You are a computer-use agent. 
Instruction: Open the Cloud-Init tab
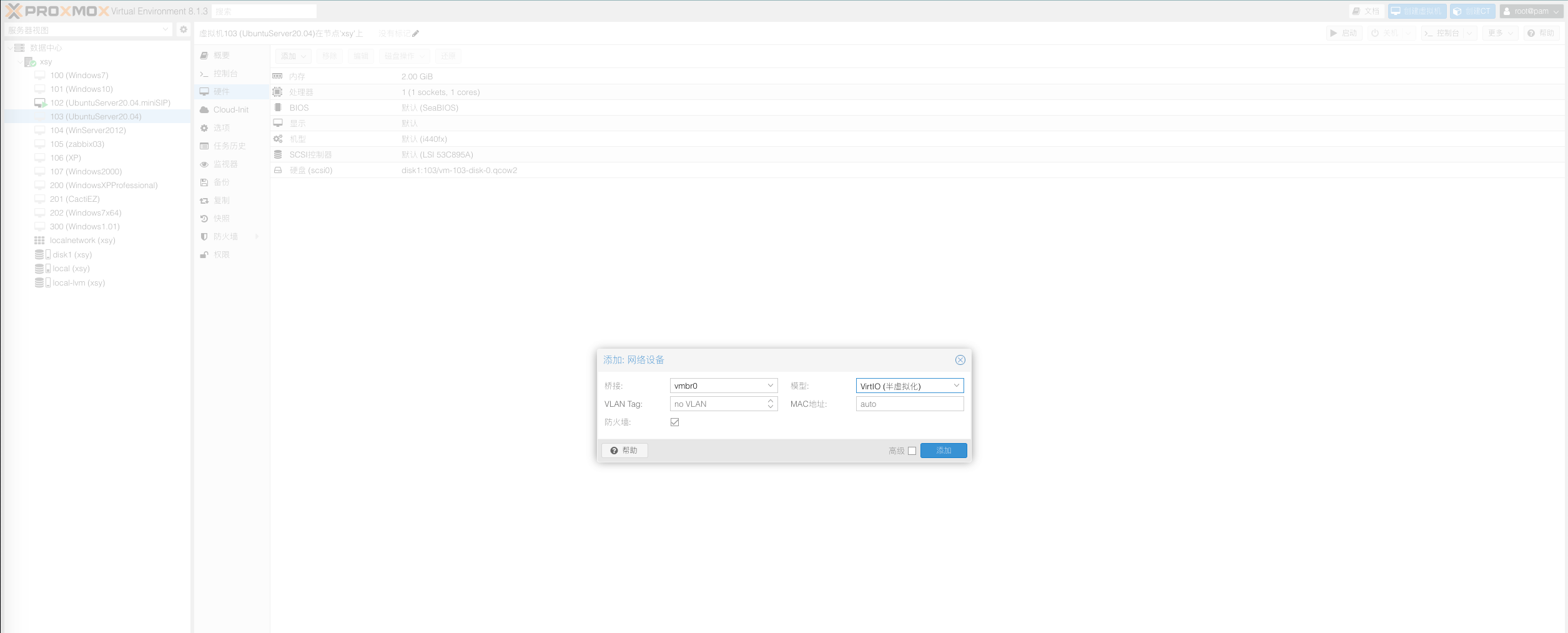point(232,109)
